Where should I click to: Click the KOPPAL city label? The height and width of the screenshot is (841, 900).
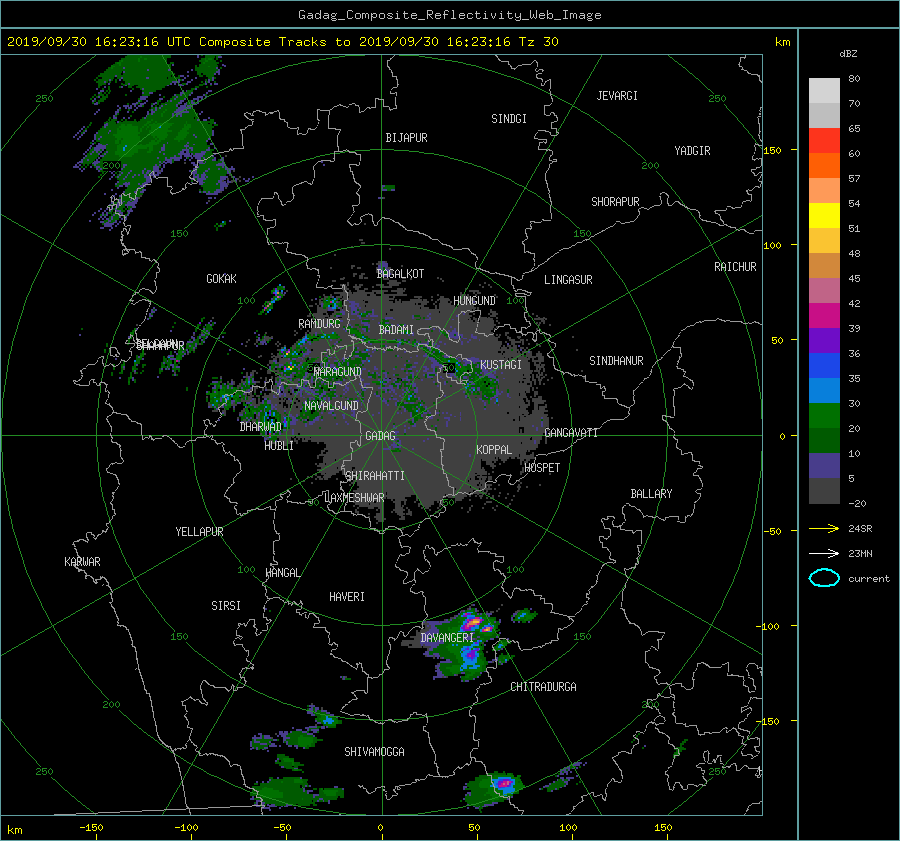coord(494,450)
